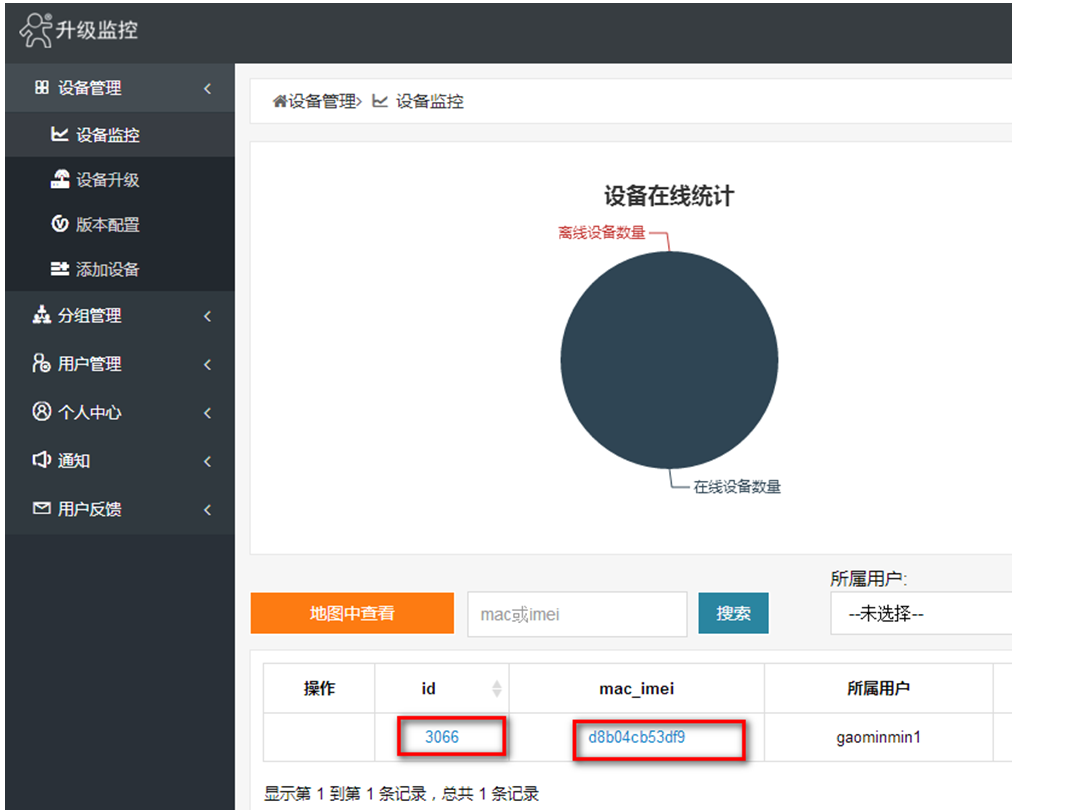Click the 用户管理 user icon
Screen dimensions: 1066x810
pyautogui.click(x=41, y=364)
